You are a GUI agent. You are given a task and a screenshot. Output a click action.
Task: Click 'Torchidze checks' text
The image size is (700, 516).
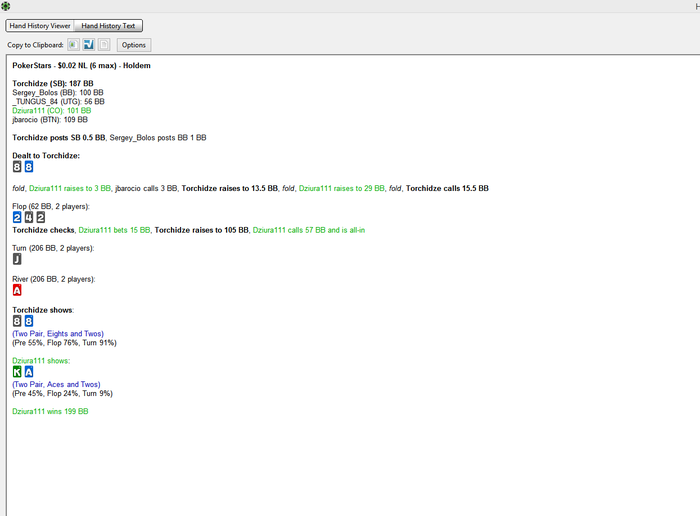click(x=43, y=230)
